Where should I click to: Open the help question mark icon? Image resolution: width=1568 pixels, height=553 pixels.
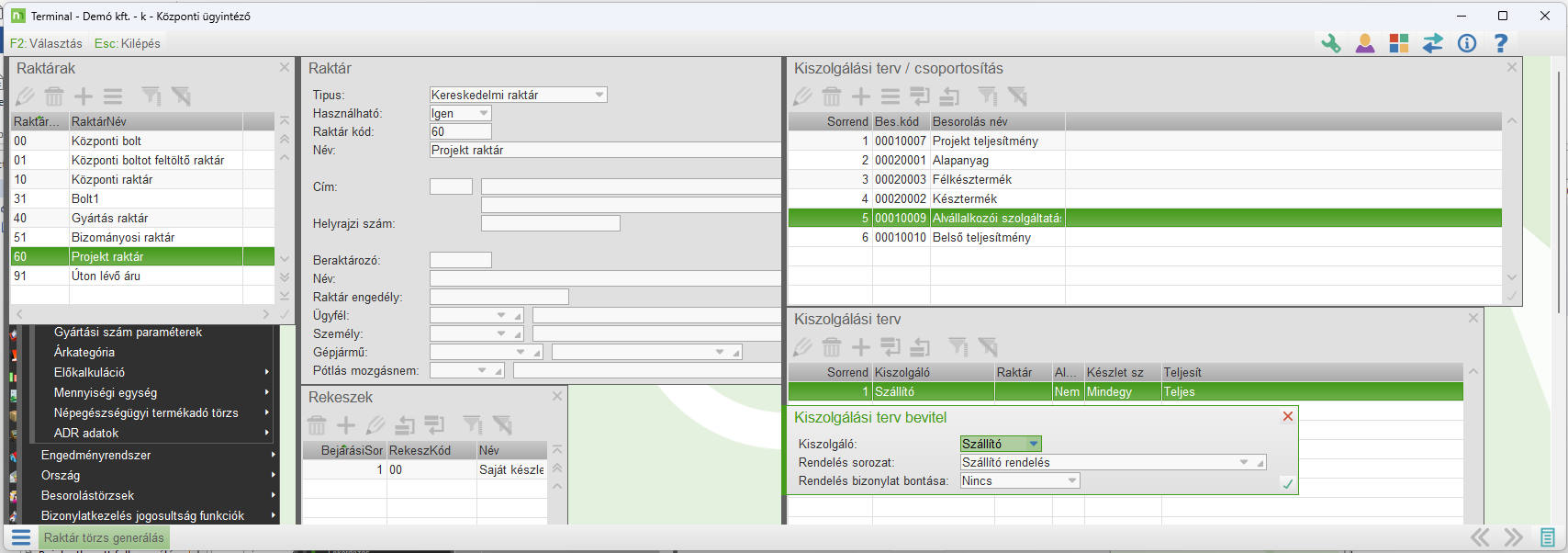[x=1501, y=43]
